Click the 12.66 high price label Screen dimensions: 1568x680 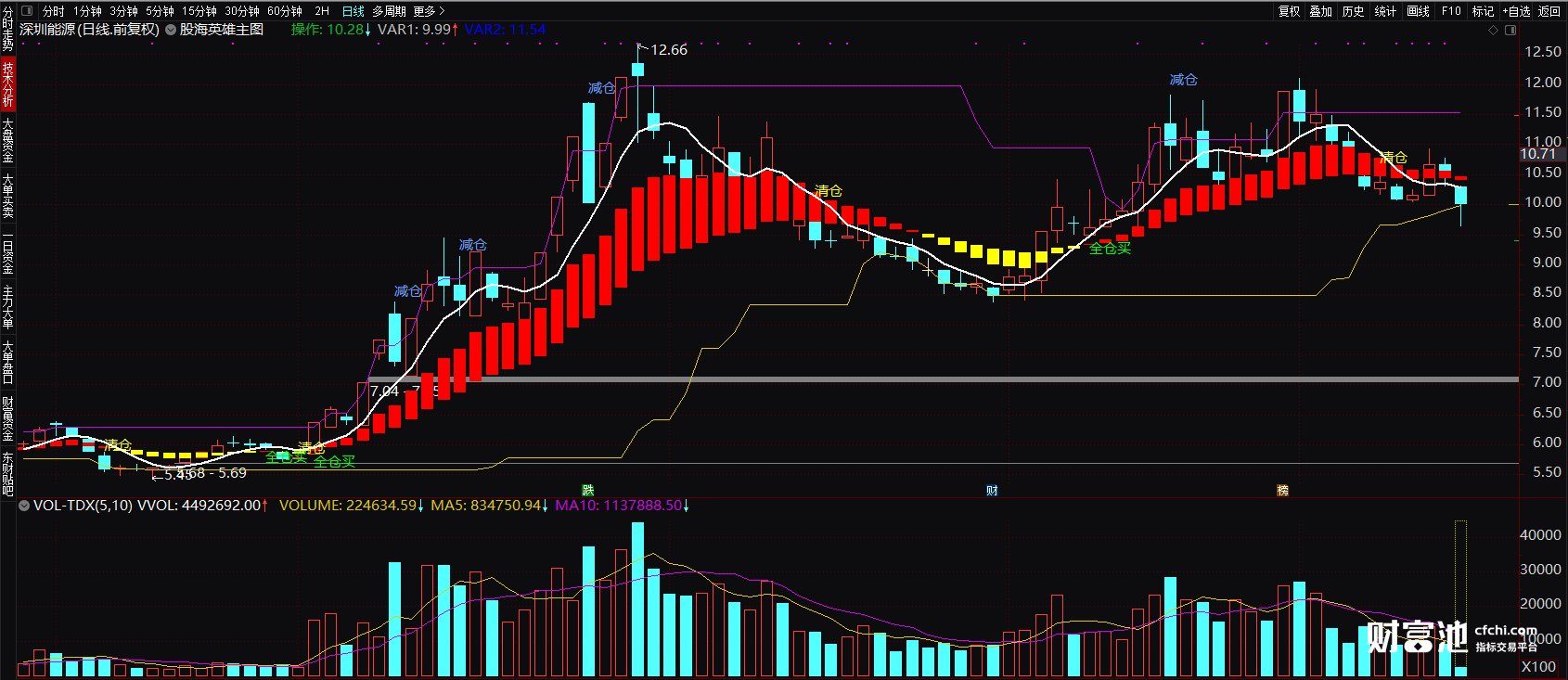pos(669,50)
